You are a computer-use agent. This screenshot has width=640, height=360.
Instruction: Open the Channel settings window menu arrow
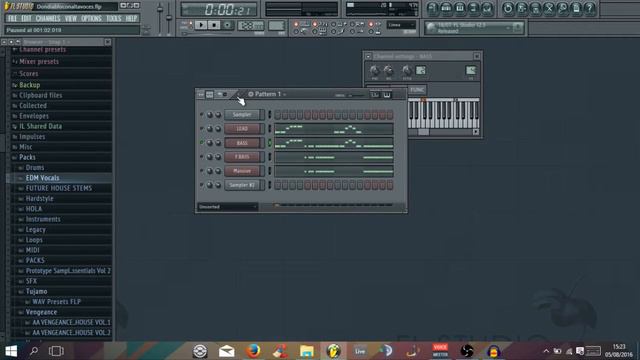point(368,56)
